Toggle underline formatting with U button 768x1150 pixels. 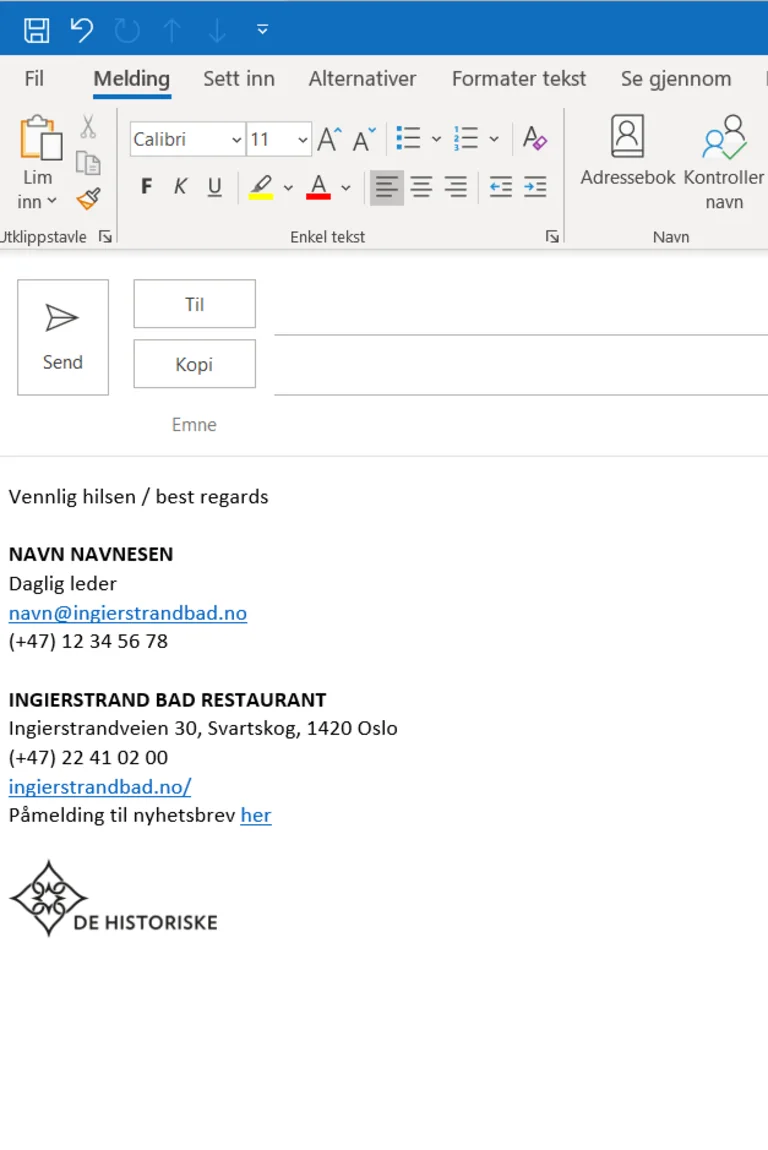pyautogui.click(x=214, y=186)
